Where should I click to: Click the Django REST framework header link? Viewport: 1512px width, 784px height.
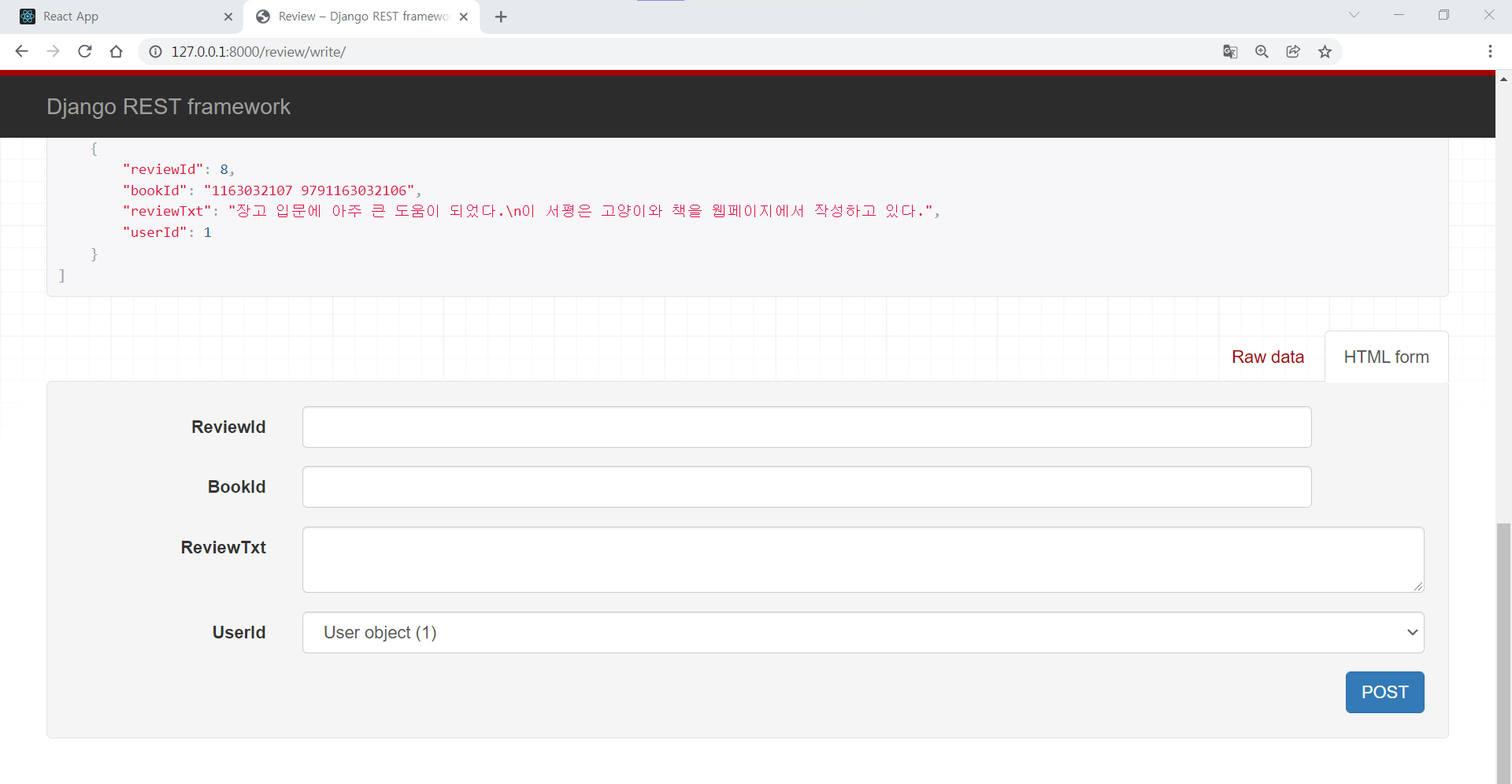coord(169,106)
